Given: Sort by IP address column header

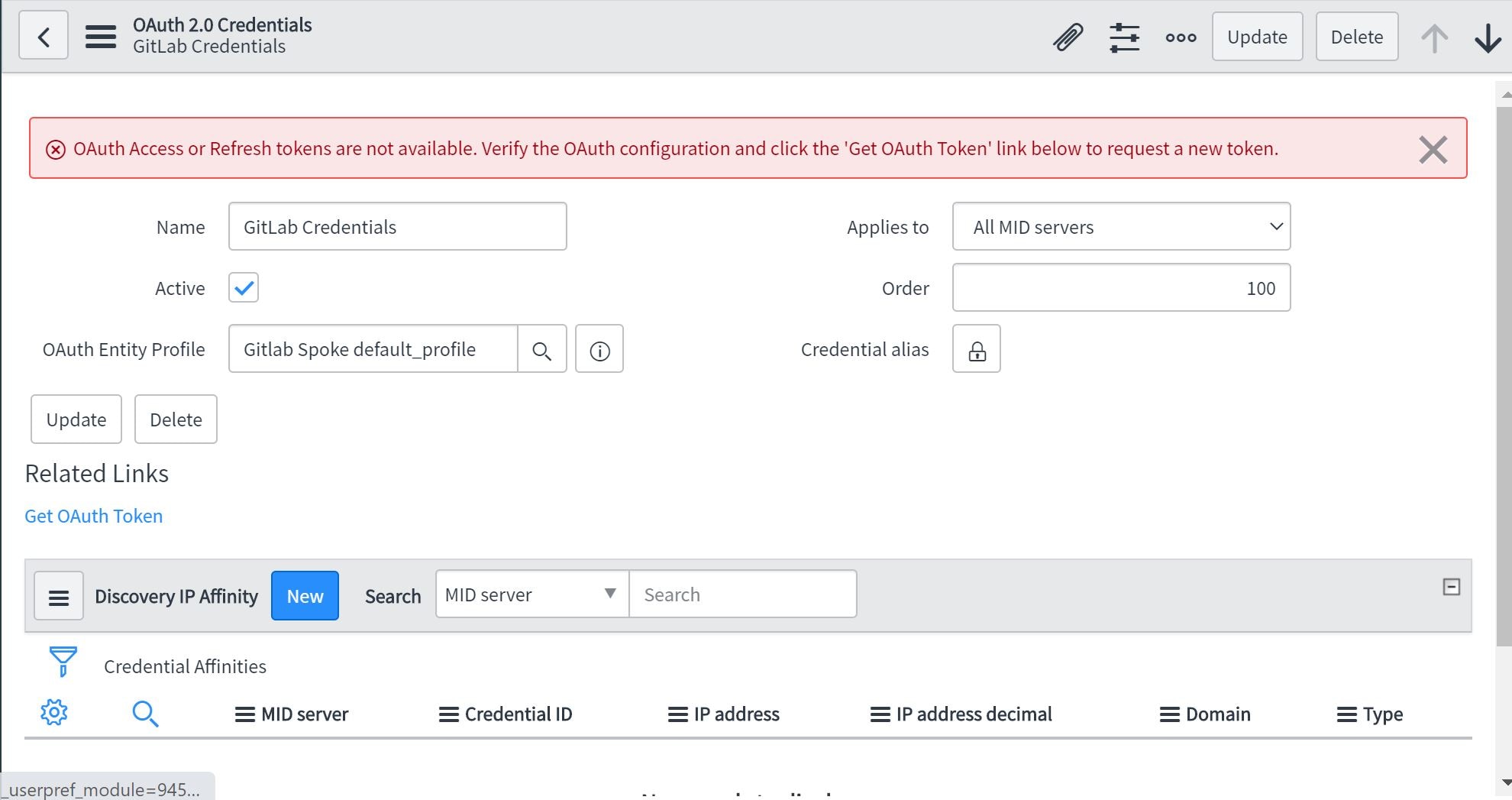Looking at the screenshot, I should click(737, 714).
